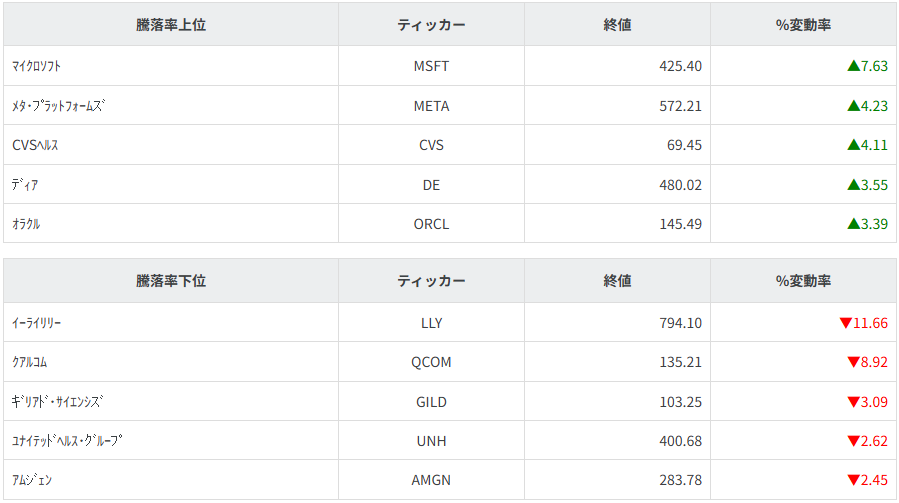The height and width of the screenshot is (503, 899).
Task: Click the green up arrow beside 7.63
Action: tap(853, 66)
